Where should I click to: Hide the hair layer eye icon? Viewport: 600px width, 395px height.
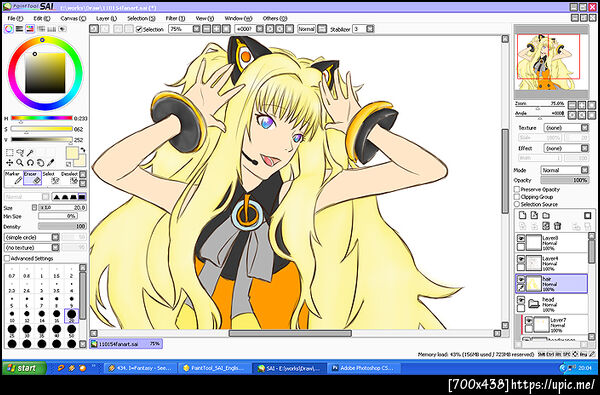point(521,280)
